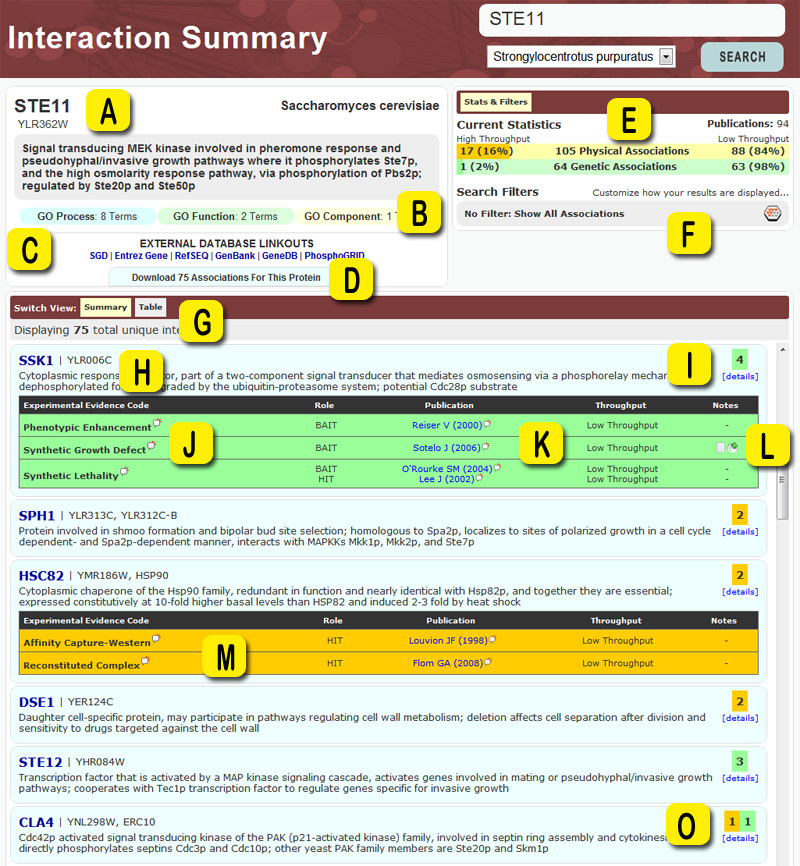This screenshot has height=866, width=800.
Task: Switch to the Table view tab
Action: click(x=150, y=308)
